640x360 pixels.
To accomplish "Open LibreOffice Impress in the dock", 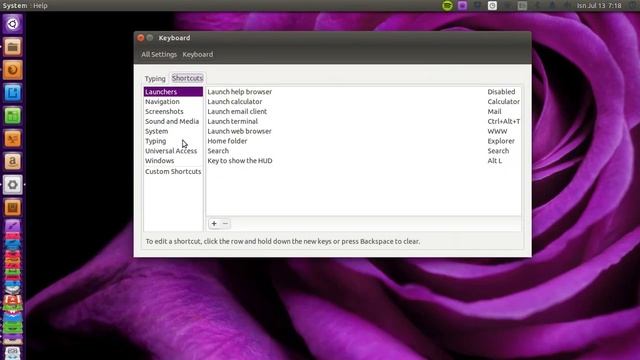I will (13, 139).
